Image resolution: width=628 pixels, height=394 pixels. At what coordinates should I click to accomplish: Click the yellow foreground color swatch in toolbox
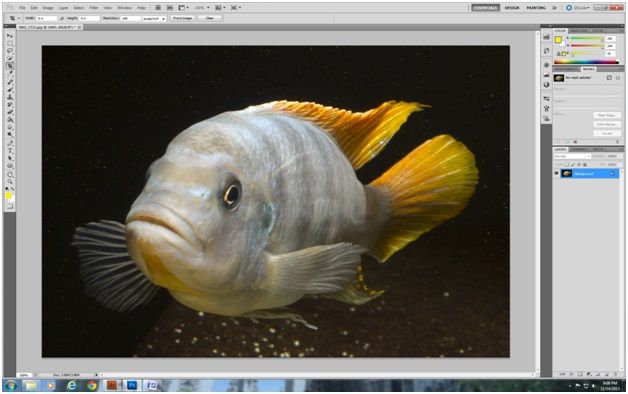(8, 196)
